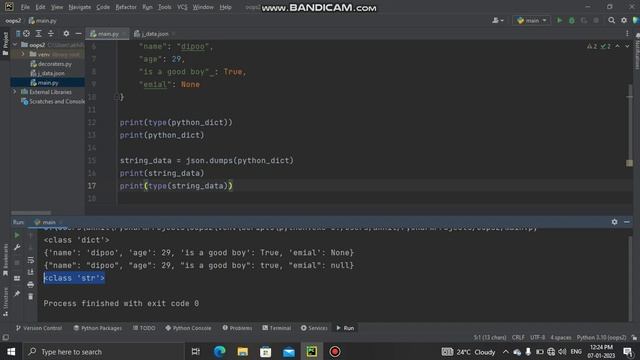Open inspections widget showing warnings
640x360 pixels.
point(599,47)
